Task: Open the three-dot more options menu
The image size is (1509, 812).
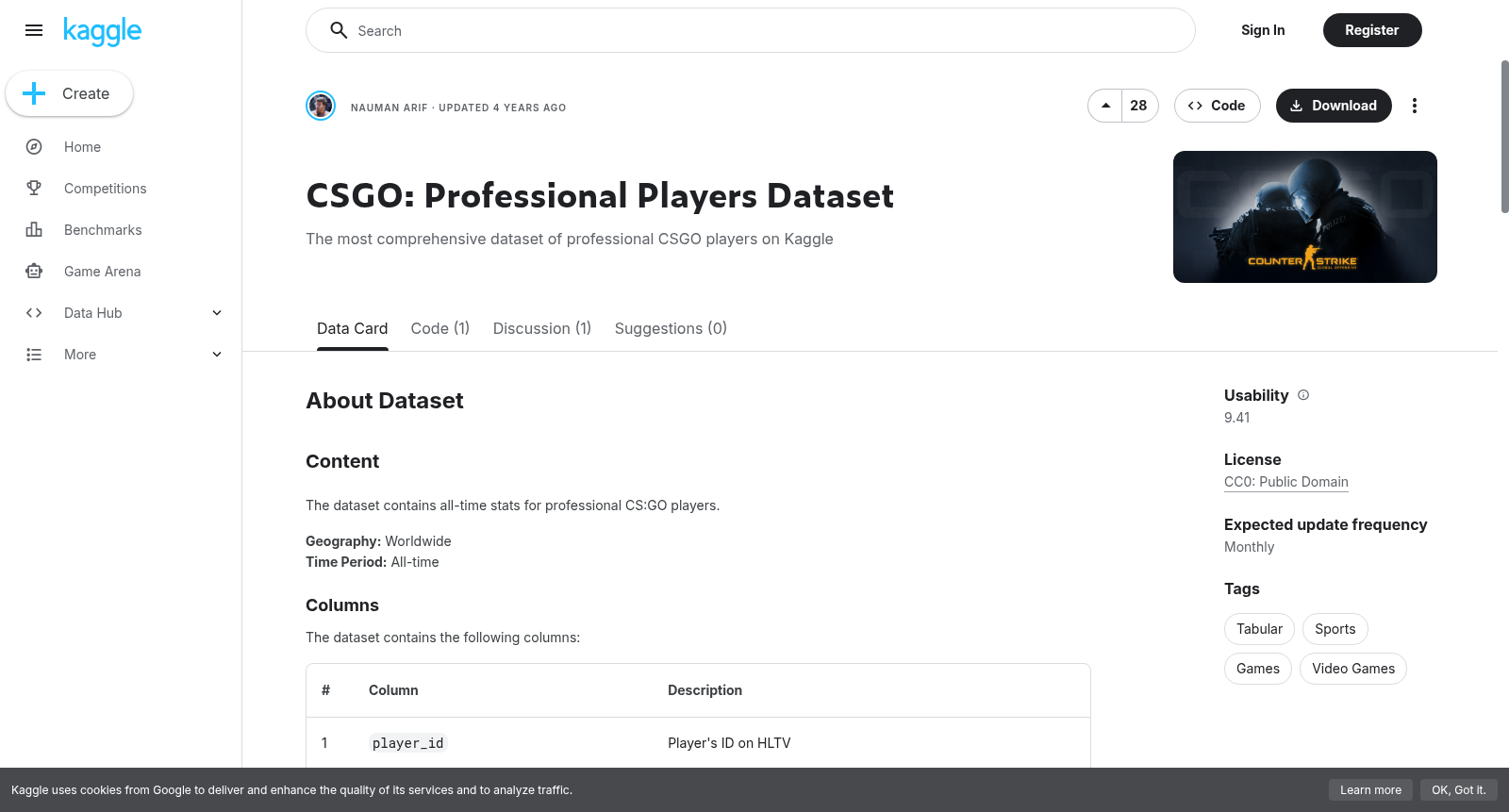Action: [1414, 106]
